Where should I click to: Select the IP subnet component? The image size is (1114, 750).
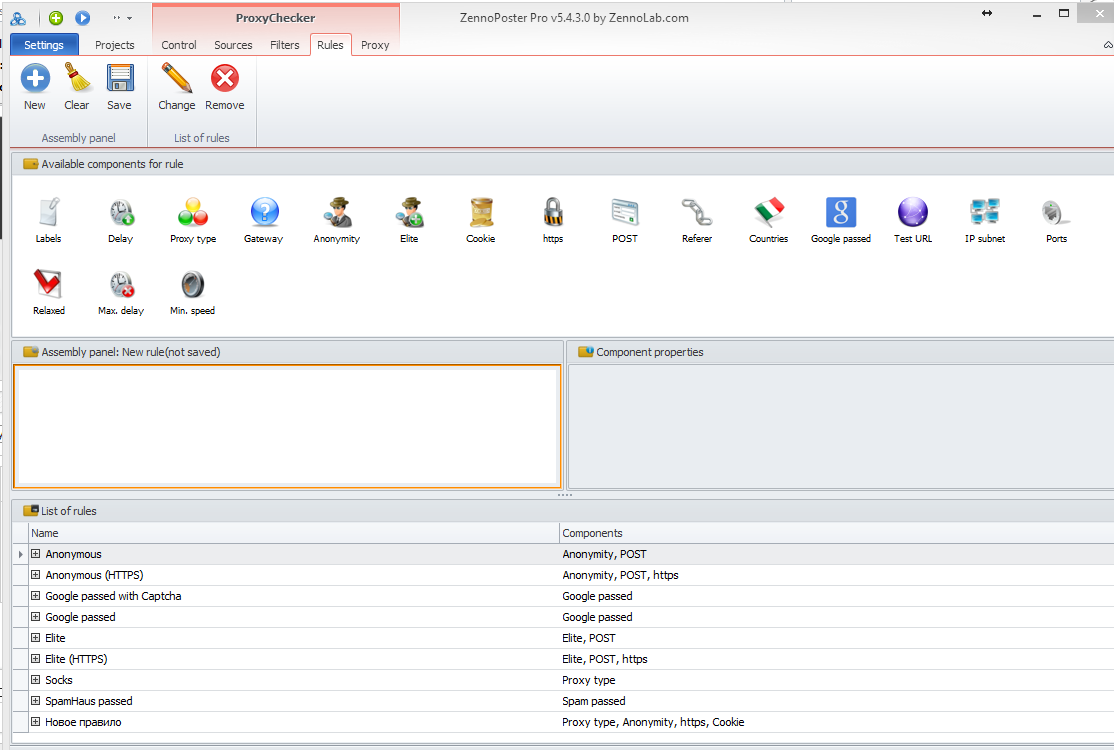pyautogui.click(x=985, y=220)
